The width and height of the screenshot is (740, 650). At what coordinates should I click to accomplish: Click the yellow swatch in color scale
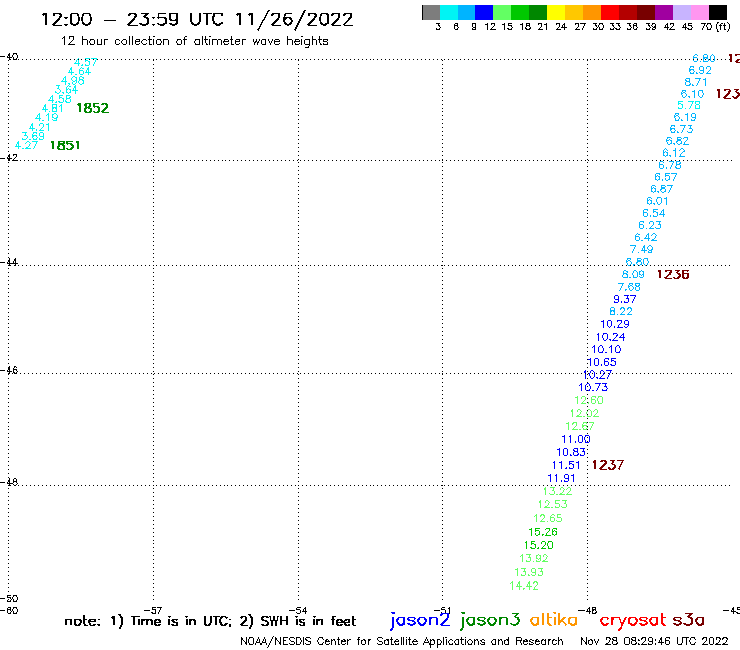tap(556, 12)
